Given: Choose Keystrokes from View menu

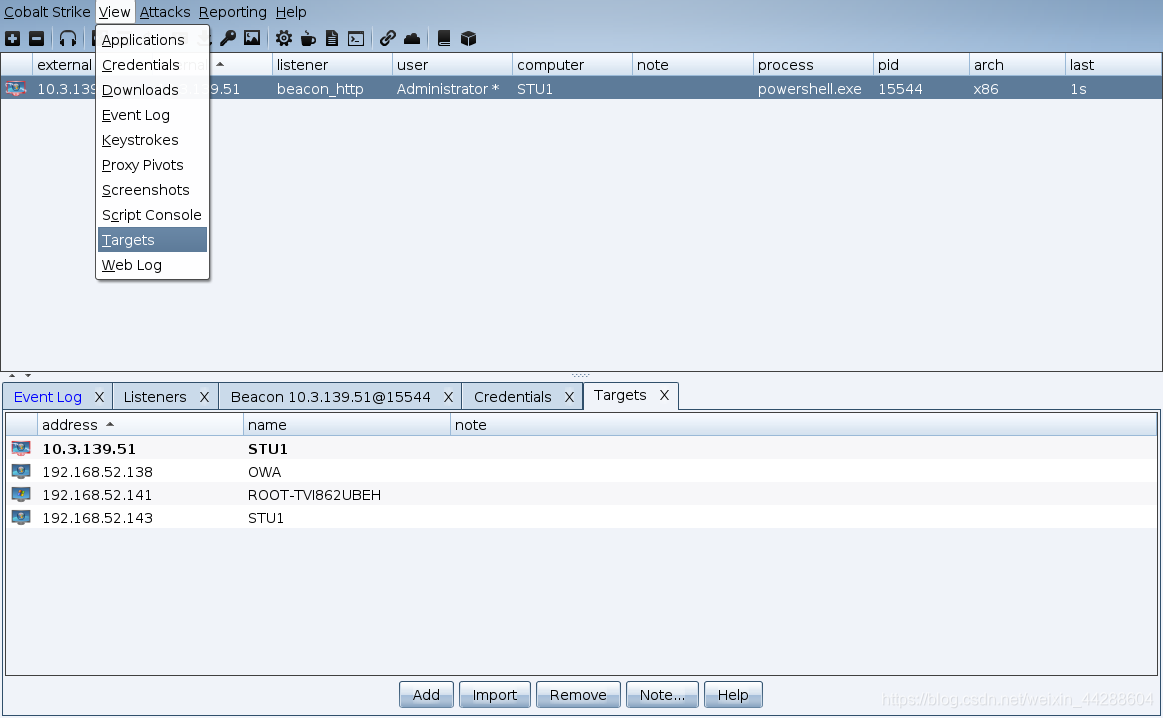Looking at the screenshot, I should pyautogui.click(x=152, y=140).
